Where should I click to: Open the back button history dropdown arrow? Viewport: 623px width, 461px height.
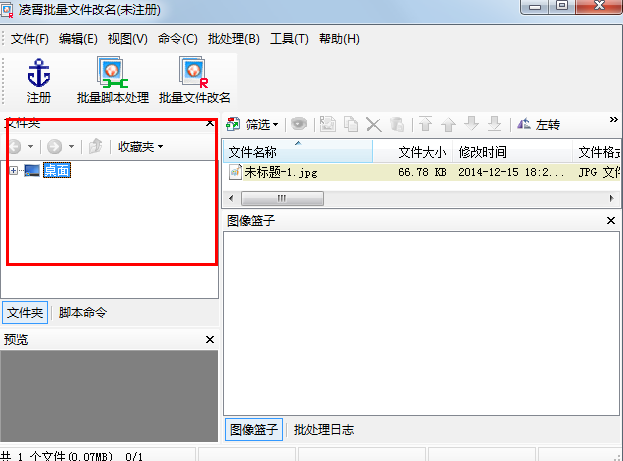pos(31,147)
